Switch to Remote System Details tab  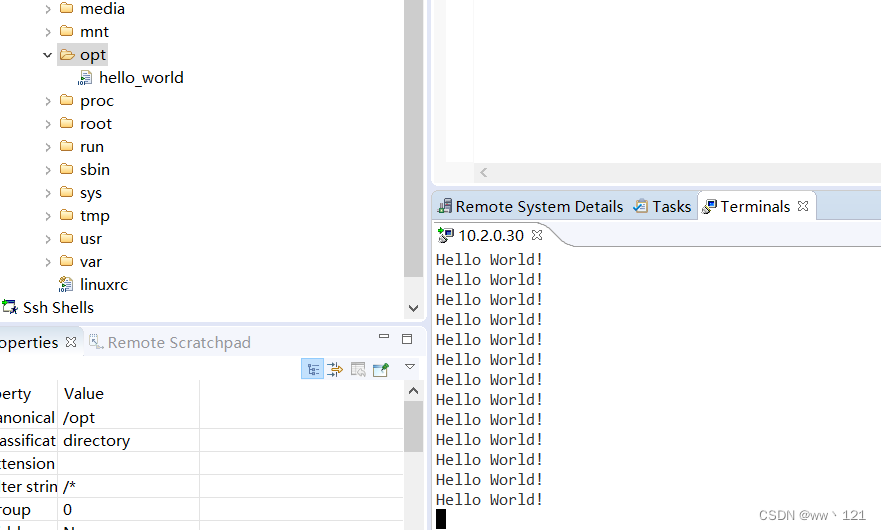click(539, 207)
